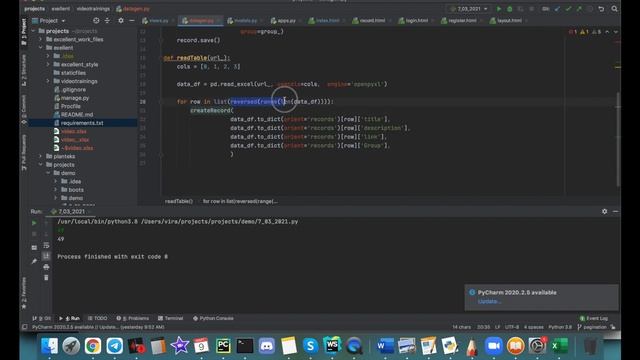Switch to the apps.py editor tab
Screen dimensions: 640x360
286,20
